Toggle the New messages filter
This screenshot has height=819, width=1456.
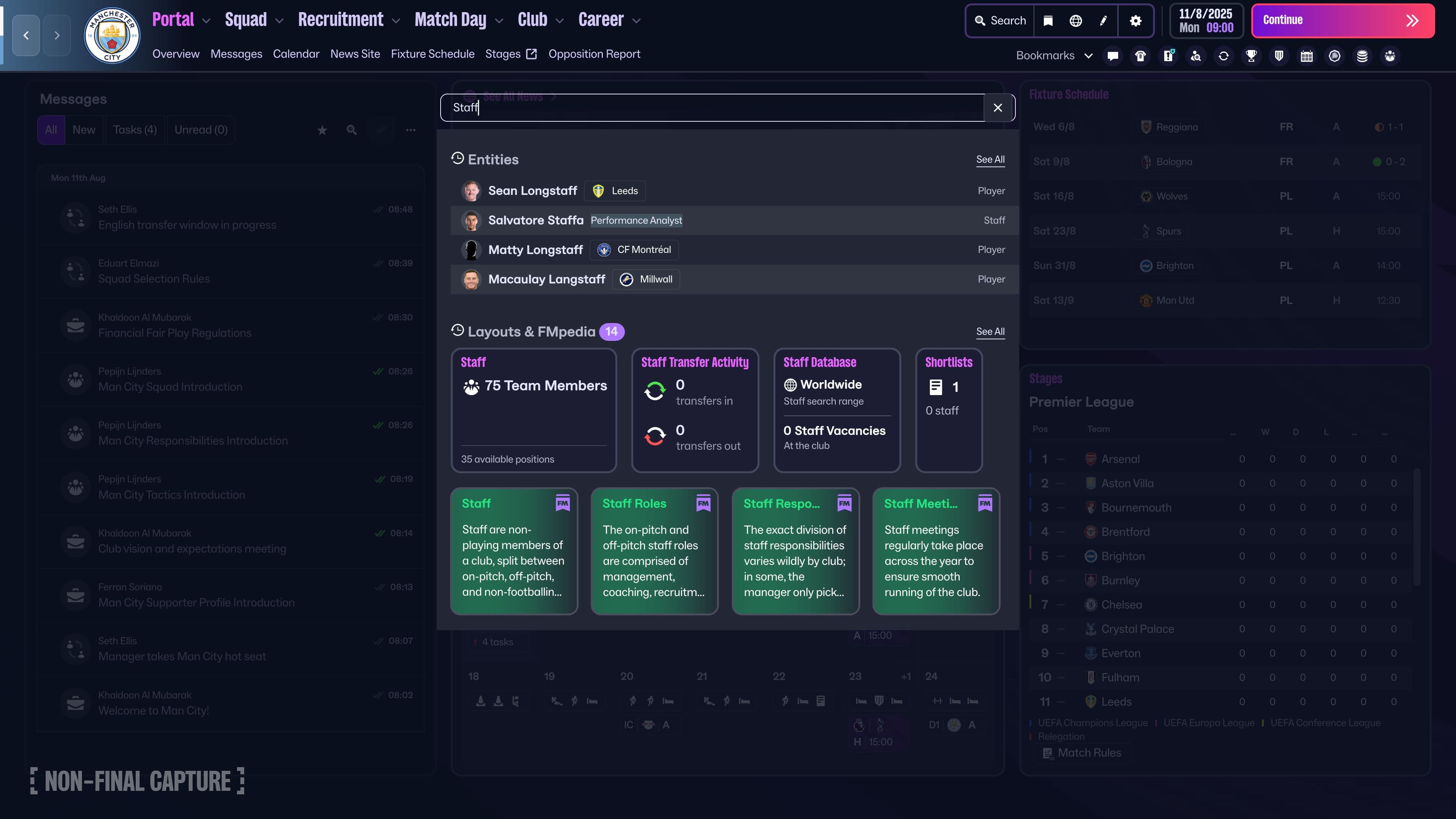click(x=84, y=129)
